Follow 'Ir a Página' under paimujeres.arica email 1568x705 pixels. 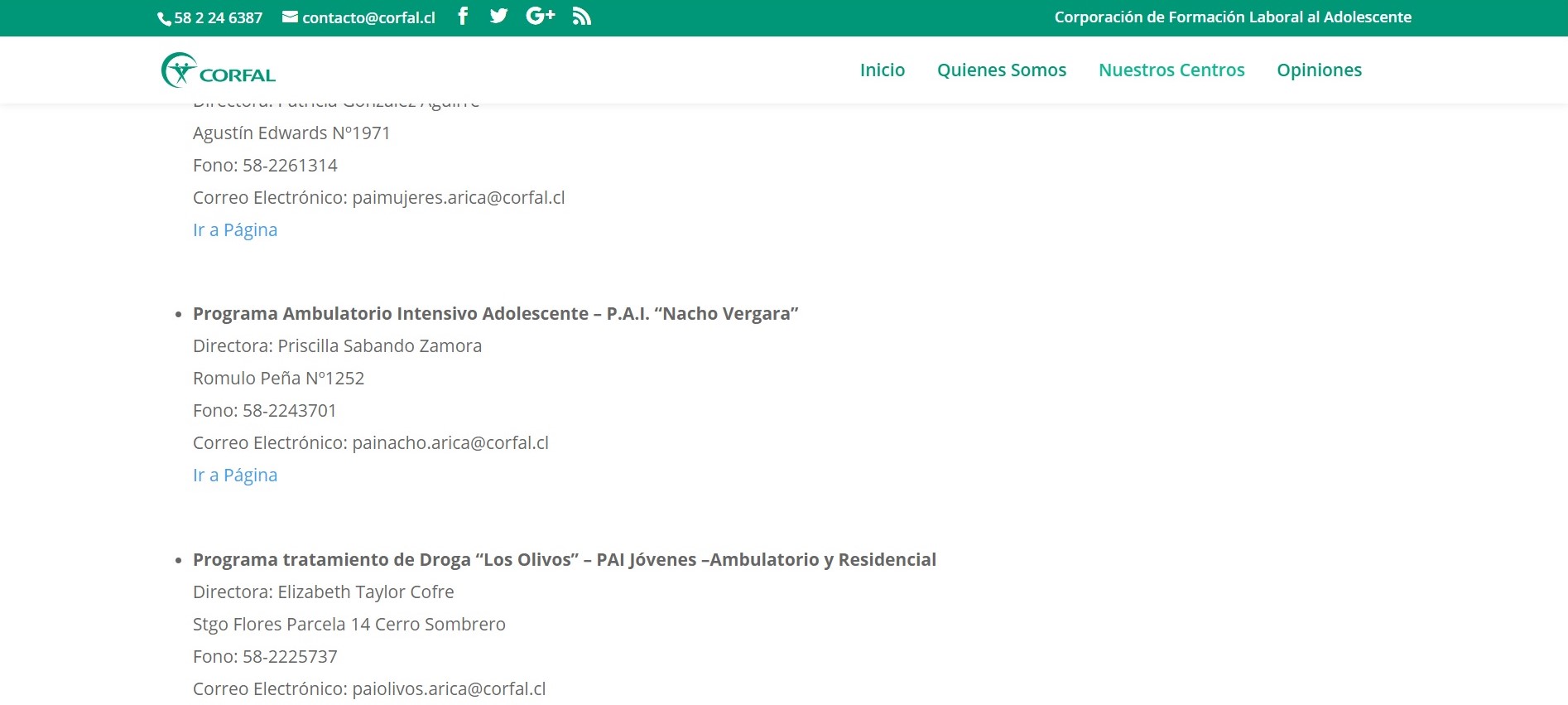point(235,230)
